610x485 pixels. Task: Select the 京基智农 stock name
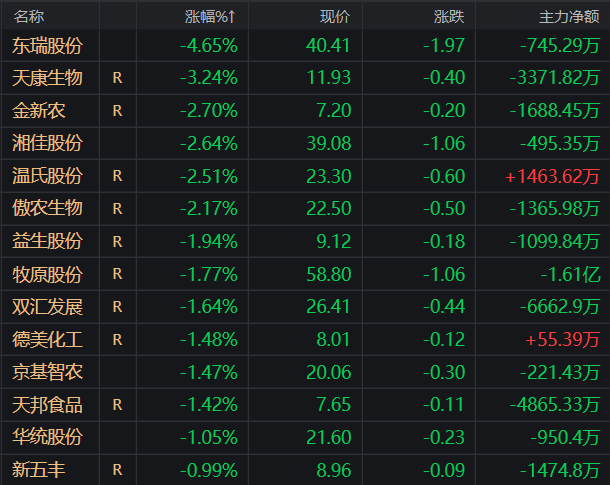(47, 372)
